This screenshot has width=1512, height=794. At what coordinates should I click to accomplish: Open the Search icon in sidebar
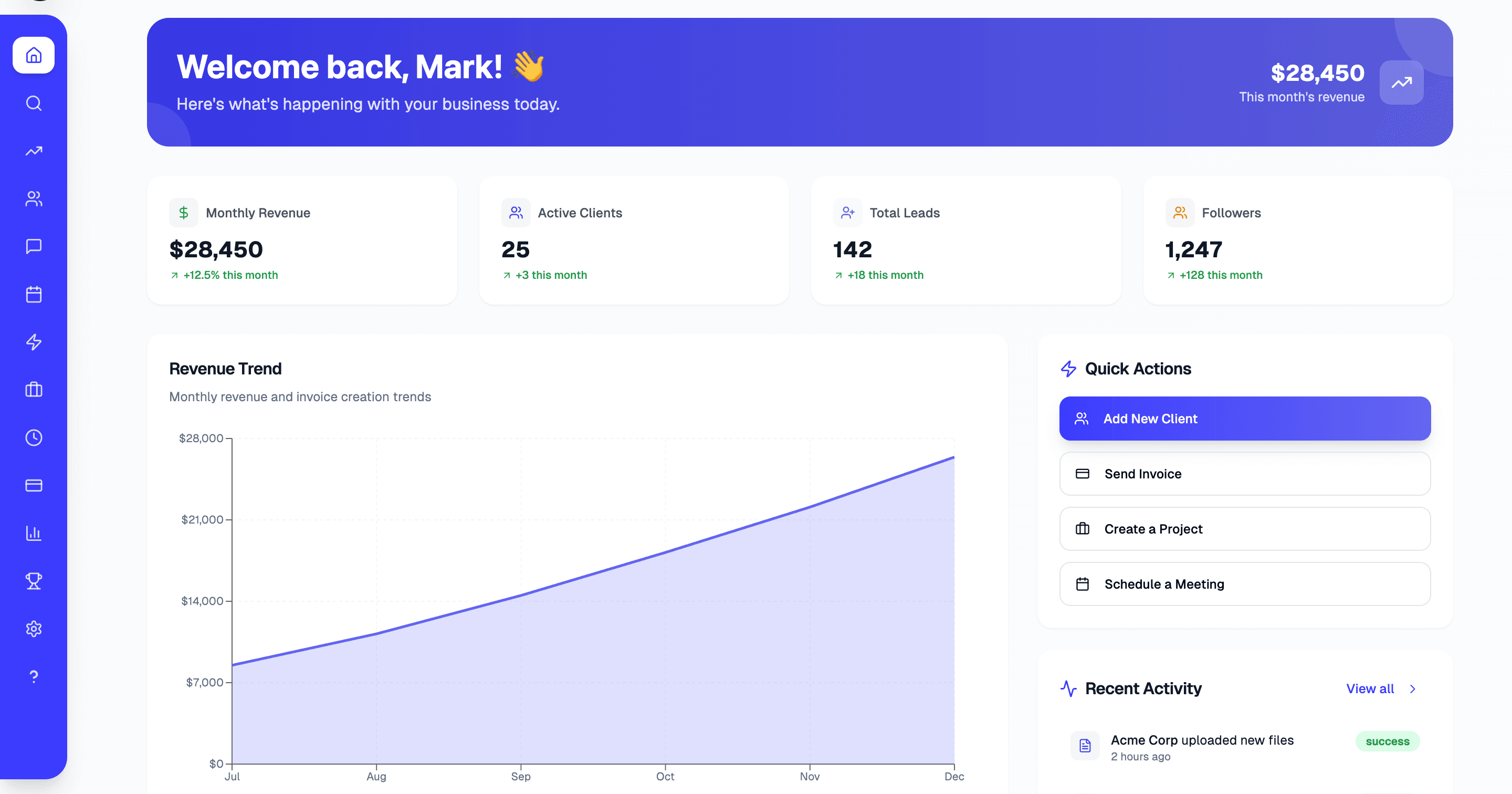[34, 103]
